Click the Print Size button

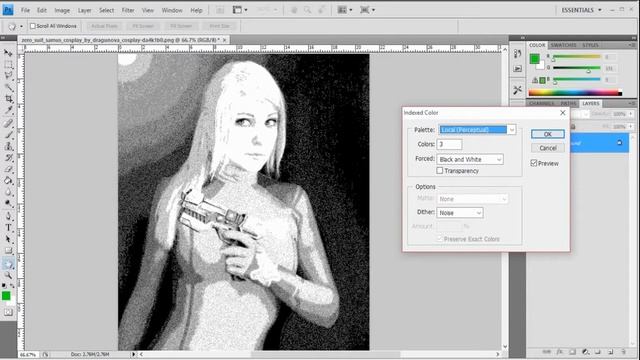[x=220, y=26]
